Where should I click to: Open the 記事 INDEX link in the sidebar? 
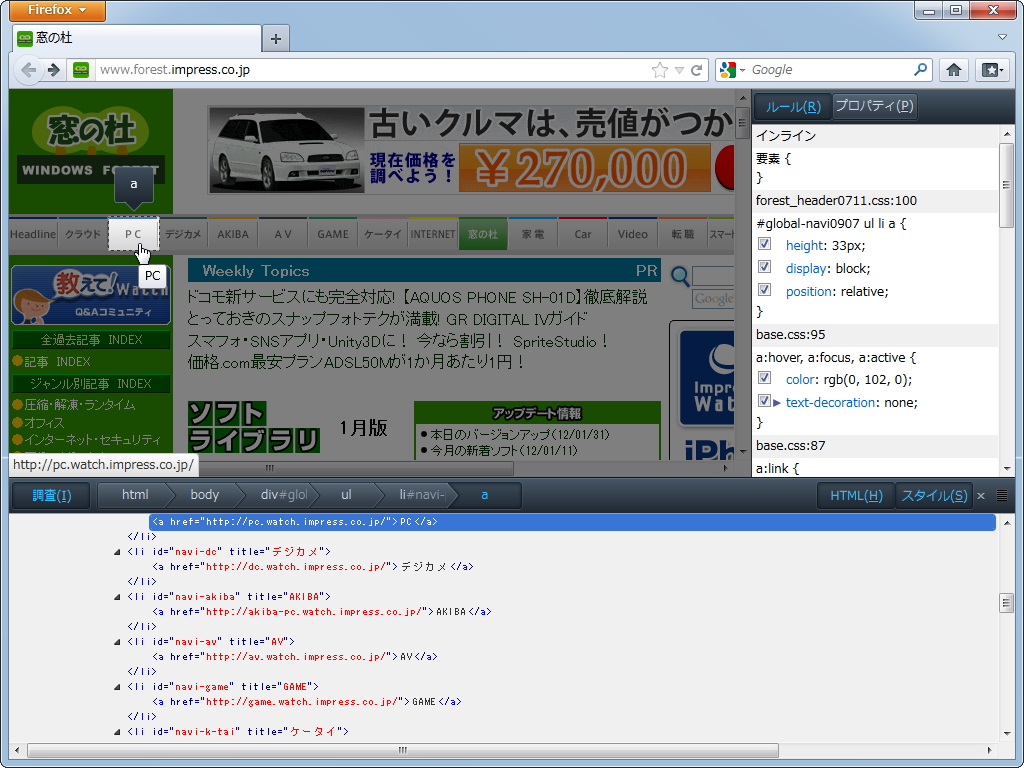pyautogui.click(x=55, y=362)
